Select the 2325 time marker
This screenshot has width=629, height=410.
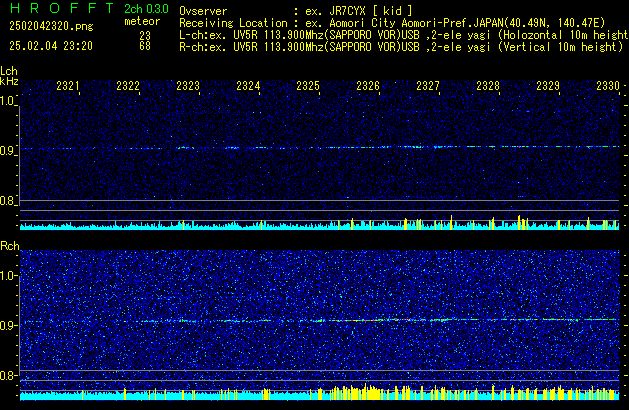(308, 86)
